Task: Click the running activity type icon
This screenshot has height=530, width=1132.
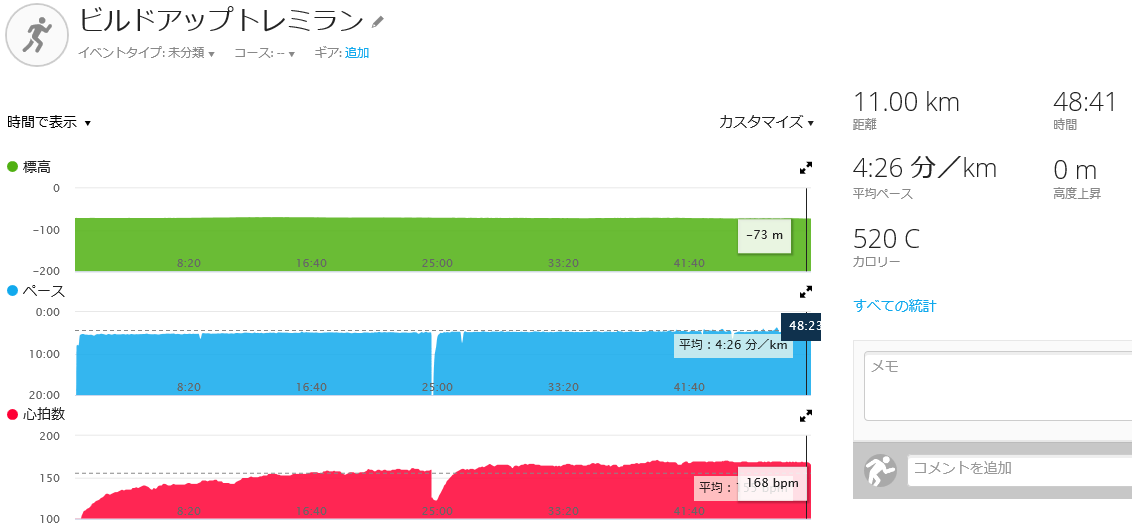Action: point(37,35)
